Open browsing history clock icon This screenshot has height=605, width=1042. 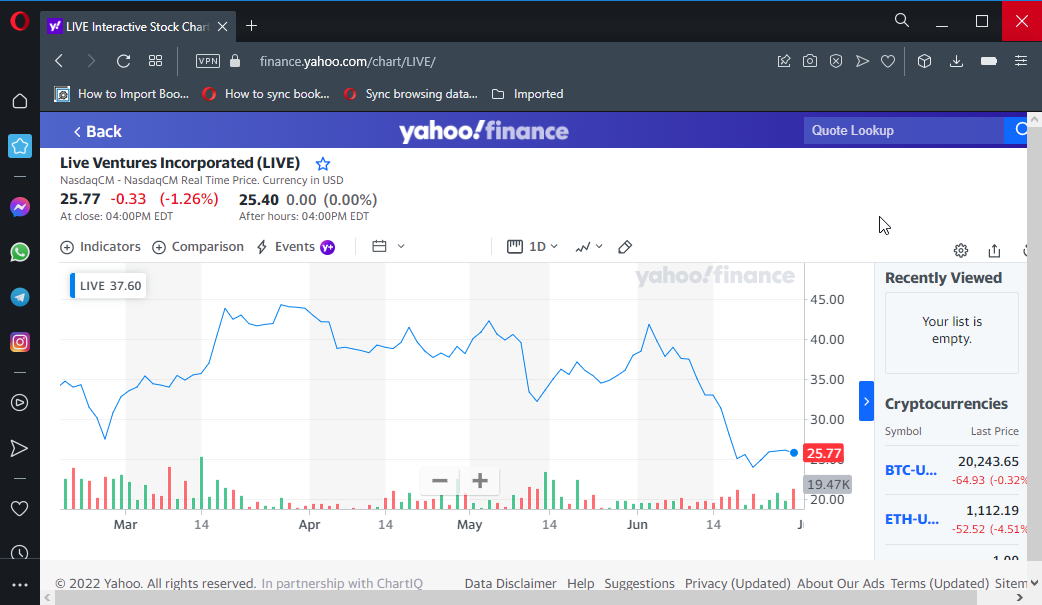click(20, 552)
